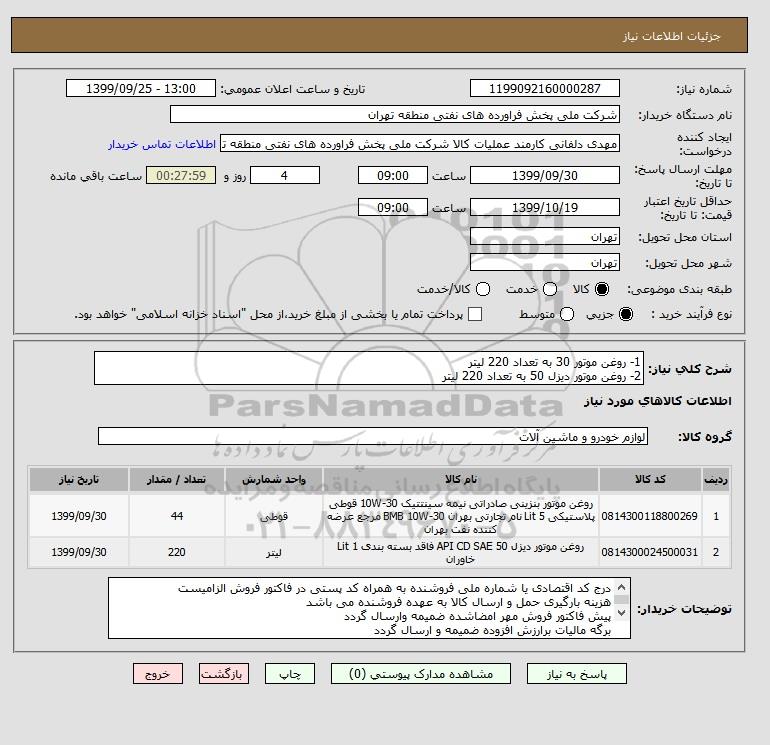
Task: Click response deadline date 1399/09/30 field
Action: click(x=545, y=175)
